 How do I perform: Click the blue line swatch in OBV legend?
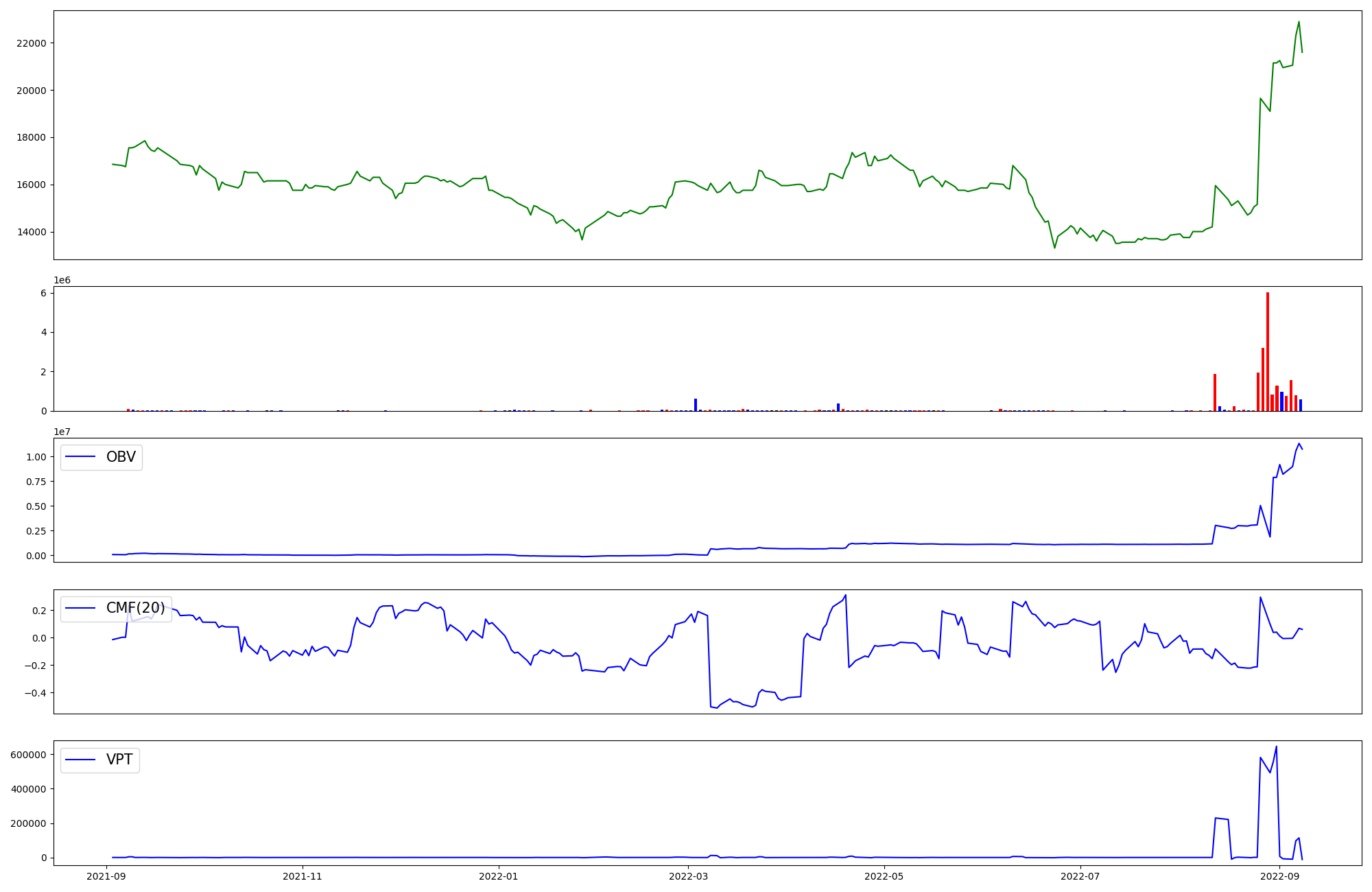tap(81, 457)
